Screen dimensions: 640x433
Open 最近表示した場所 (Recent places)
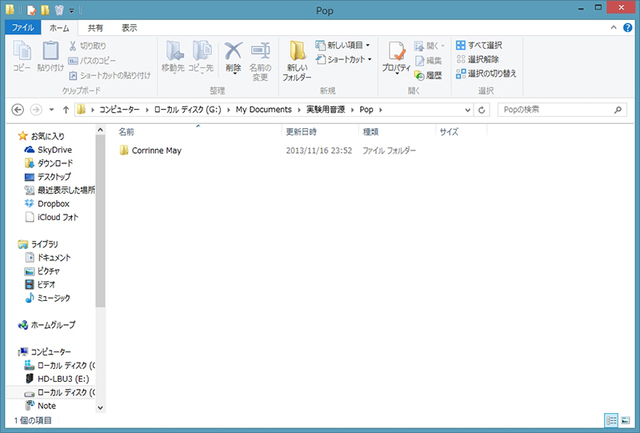(60, 190)
